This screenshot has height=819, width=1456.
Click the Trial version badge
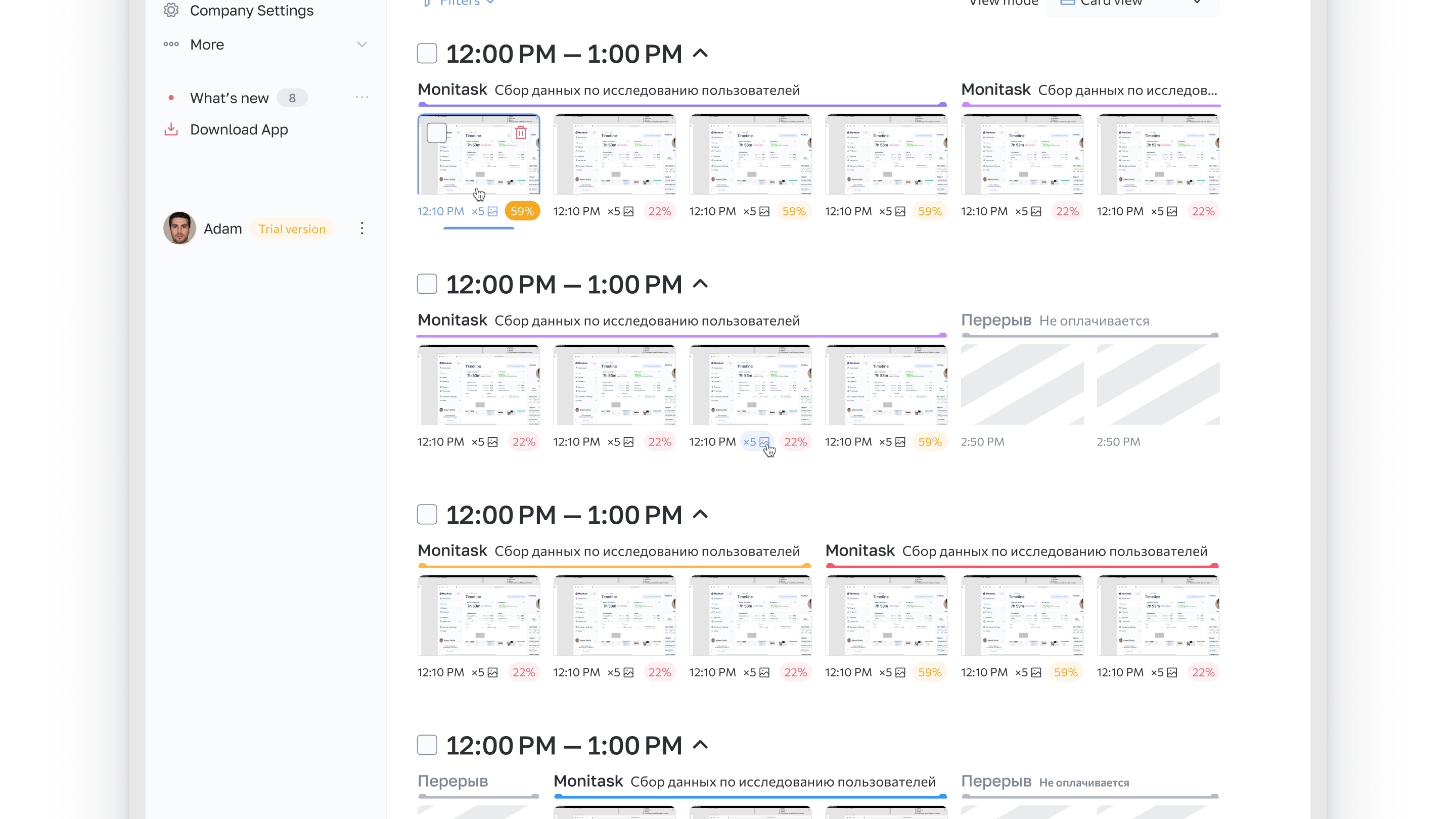292,229
